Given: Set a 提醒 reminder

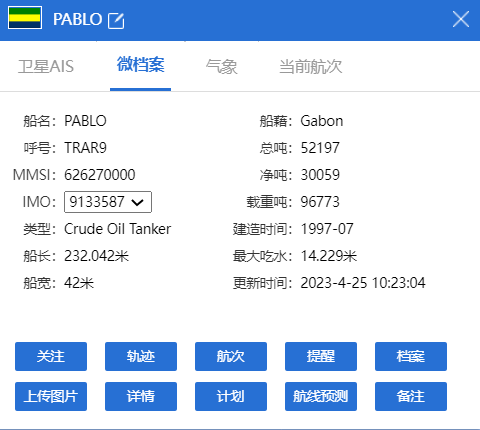Looking at the screenshot, I should click(x=321, y=356).
